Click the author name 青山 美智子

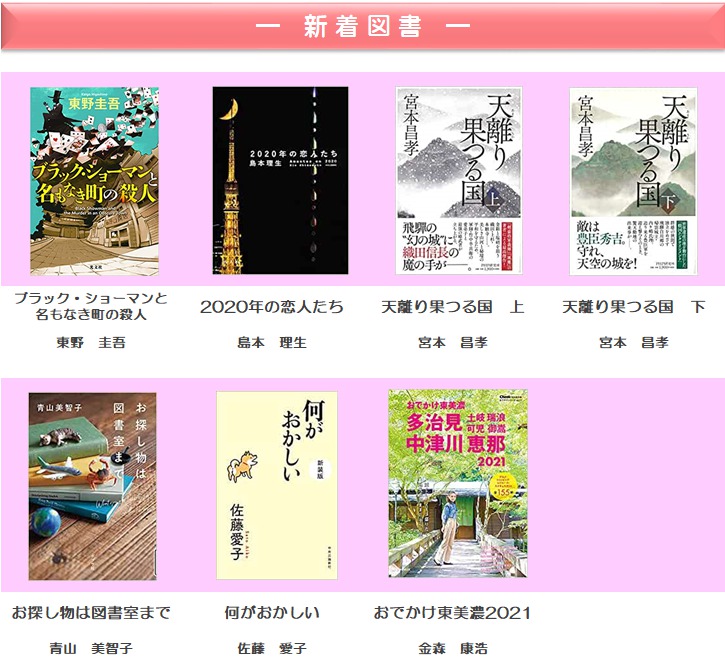tap(91, 649)
